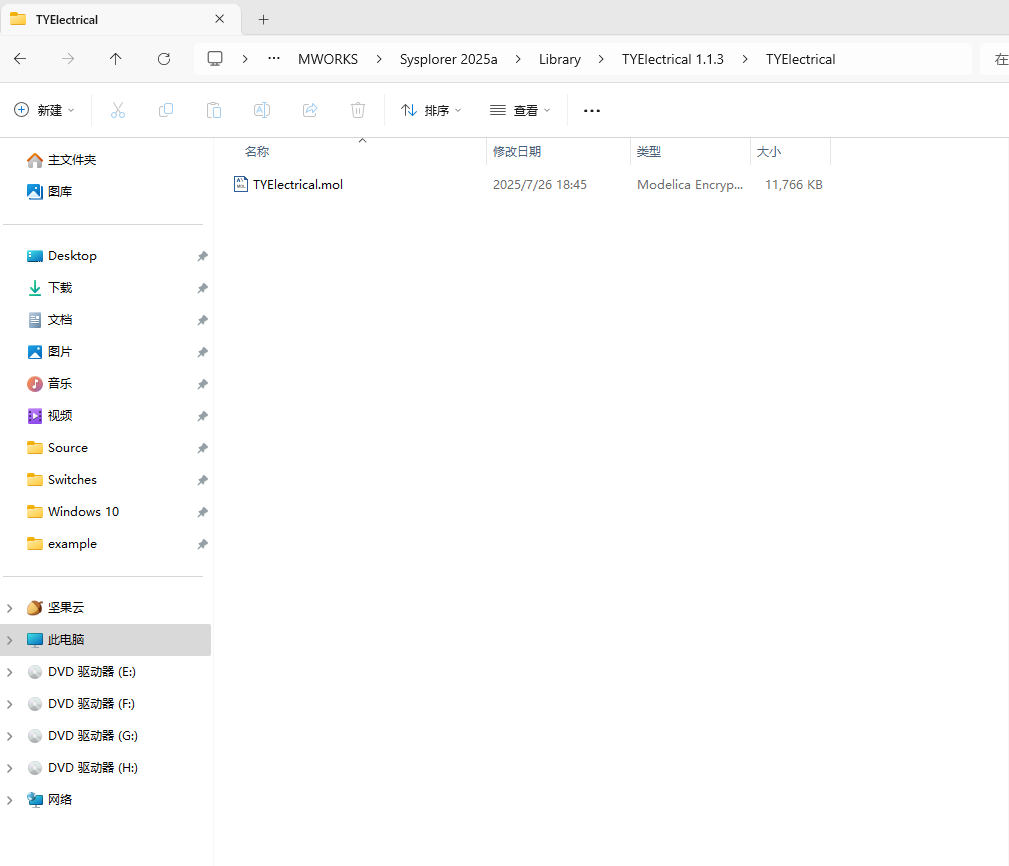Go up one folder level
1009x866 pixels.
(116, 59)
